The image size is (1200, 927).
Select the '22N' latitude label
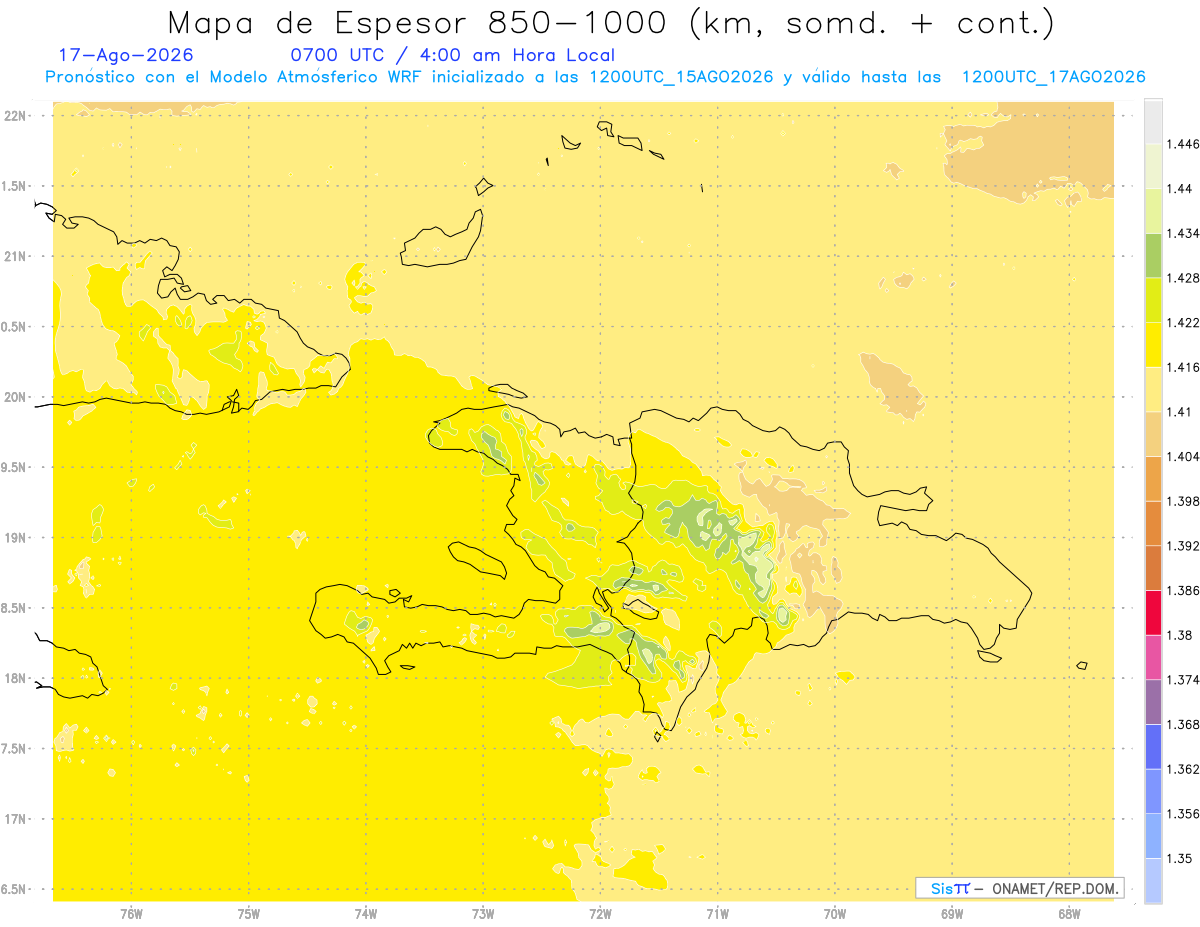pos(17,116)
